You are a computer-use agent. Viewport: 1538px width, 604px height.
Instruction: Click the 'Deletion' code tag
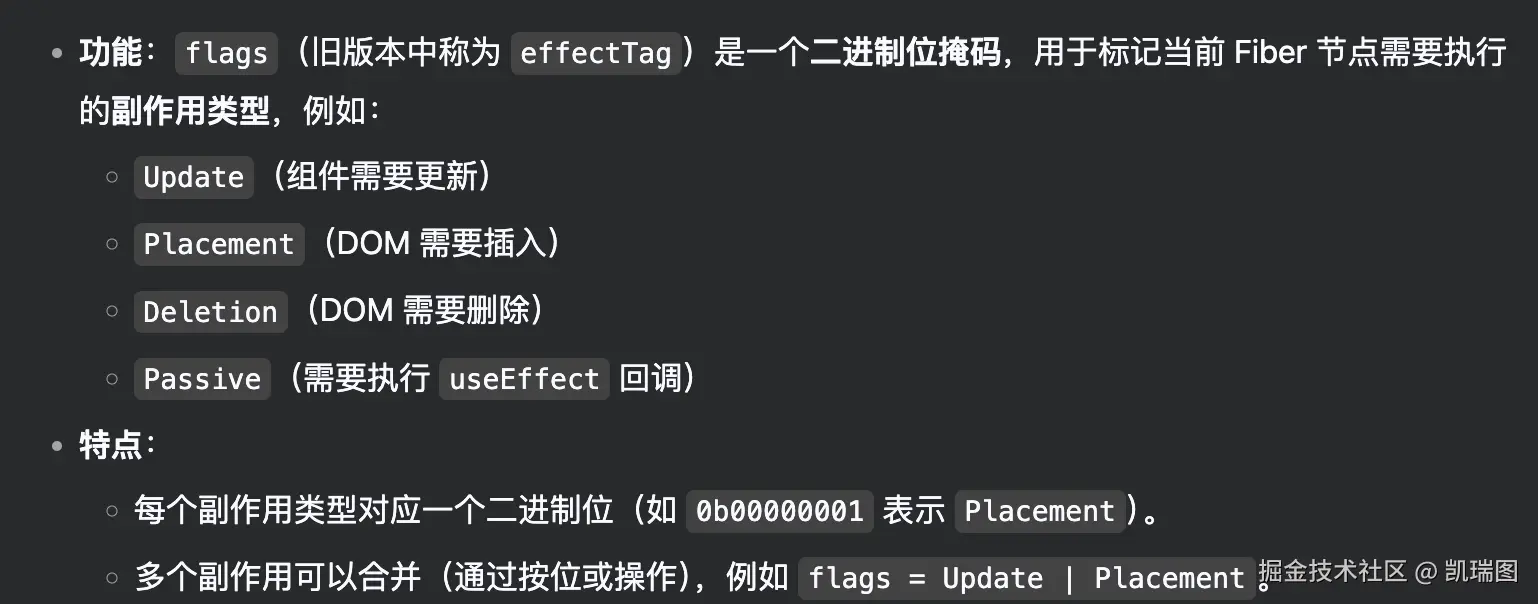(210, 312)
